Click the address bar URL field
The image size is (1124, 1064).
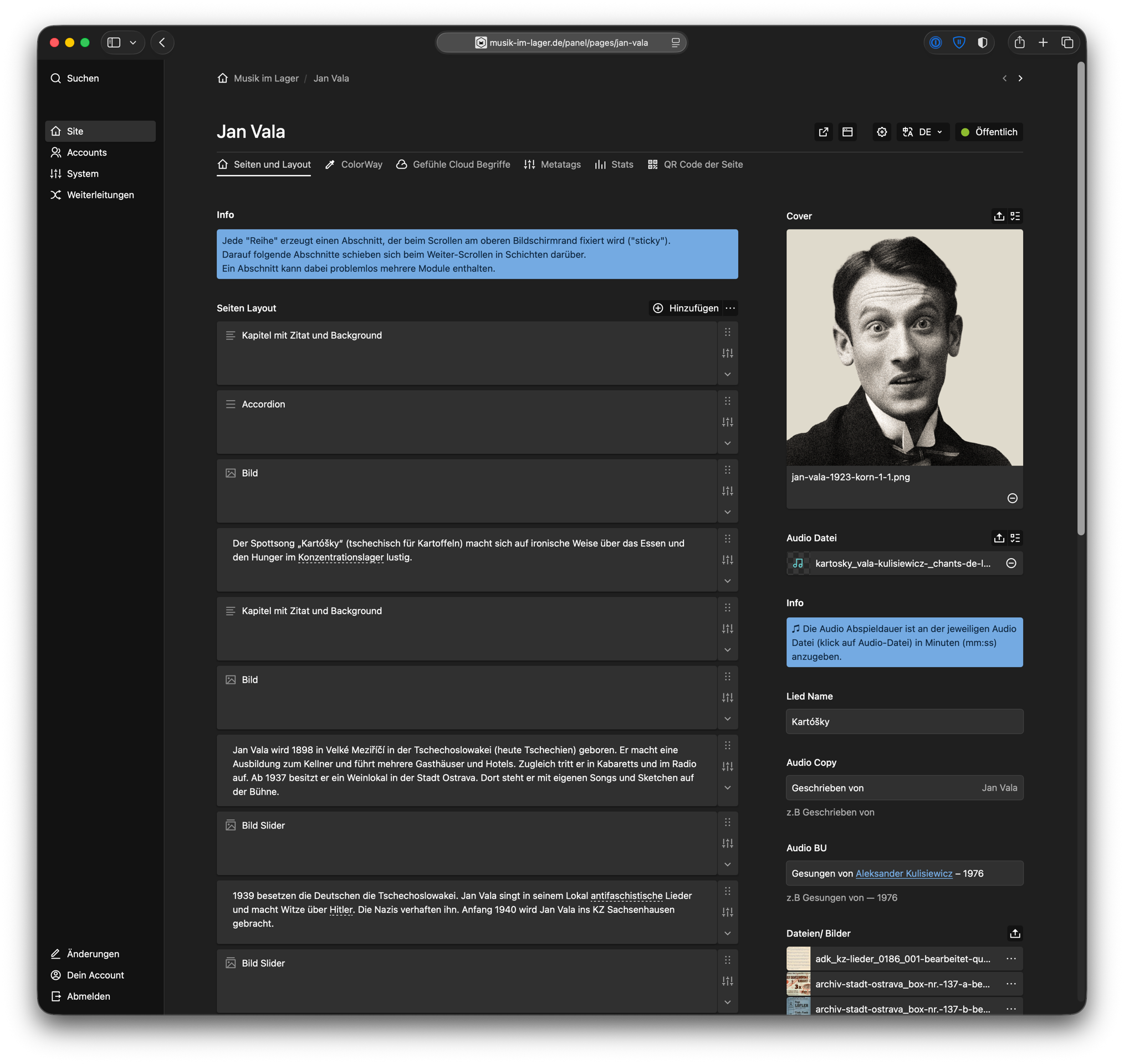click(561, 43)
